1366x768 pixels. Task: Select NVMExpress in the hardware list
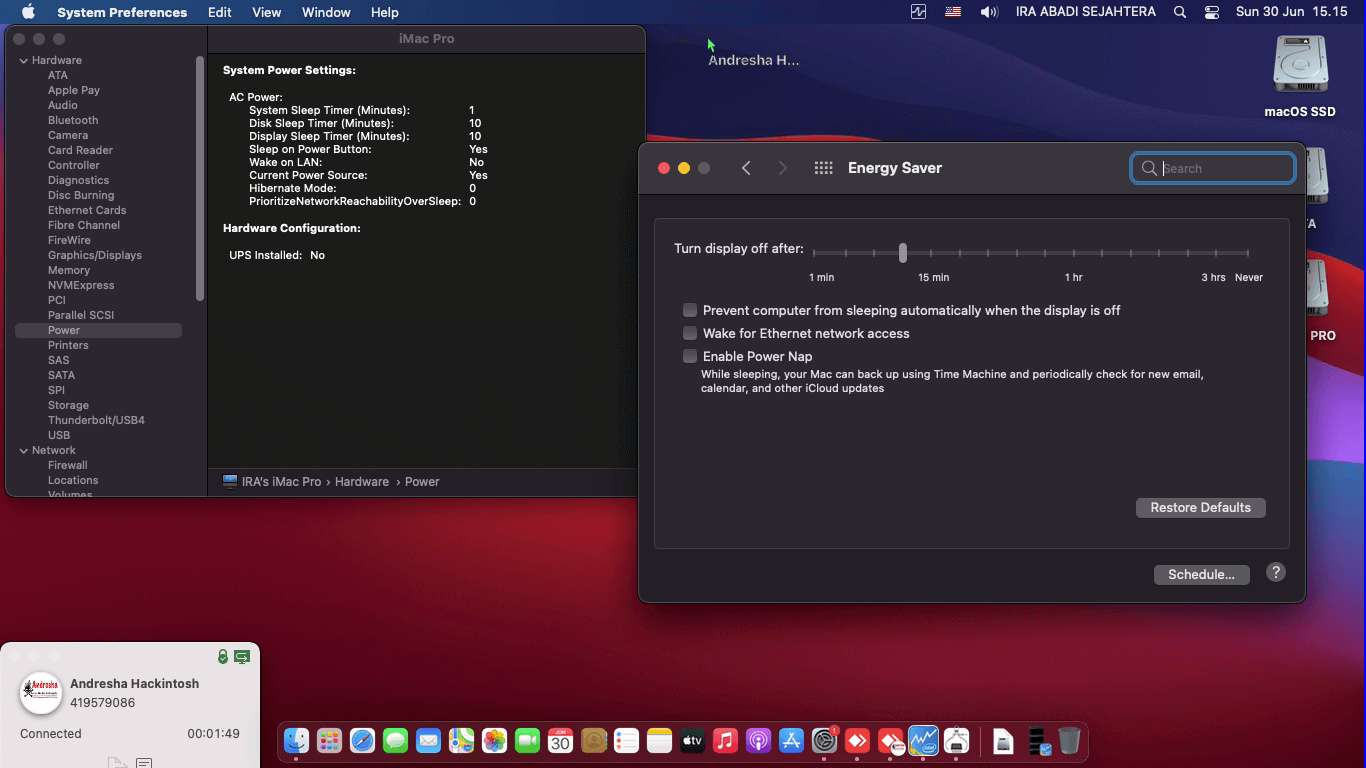[x=81, y=285]
